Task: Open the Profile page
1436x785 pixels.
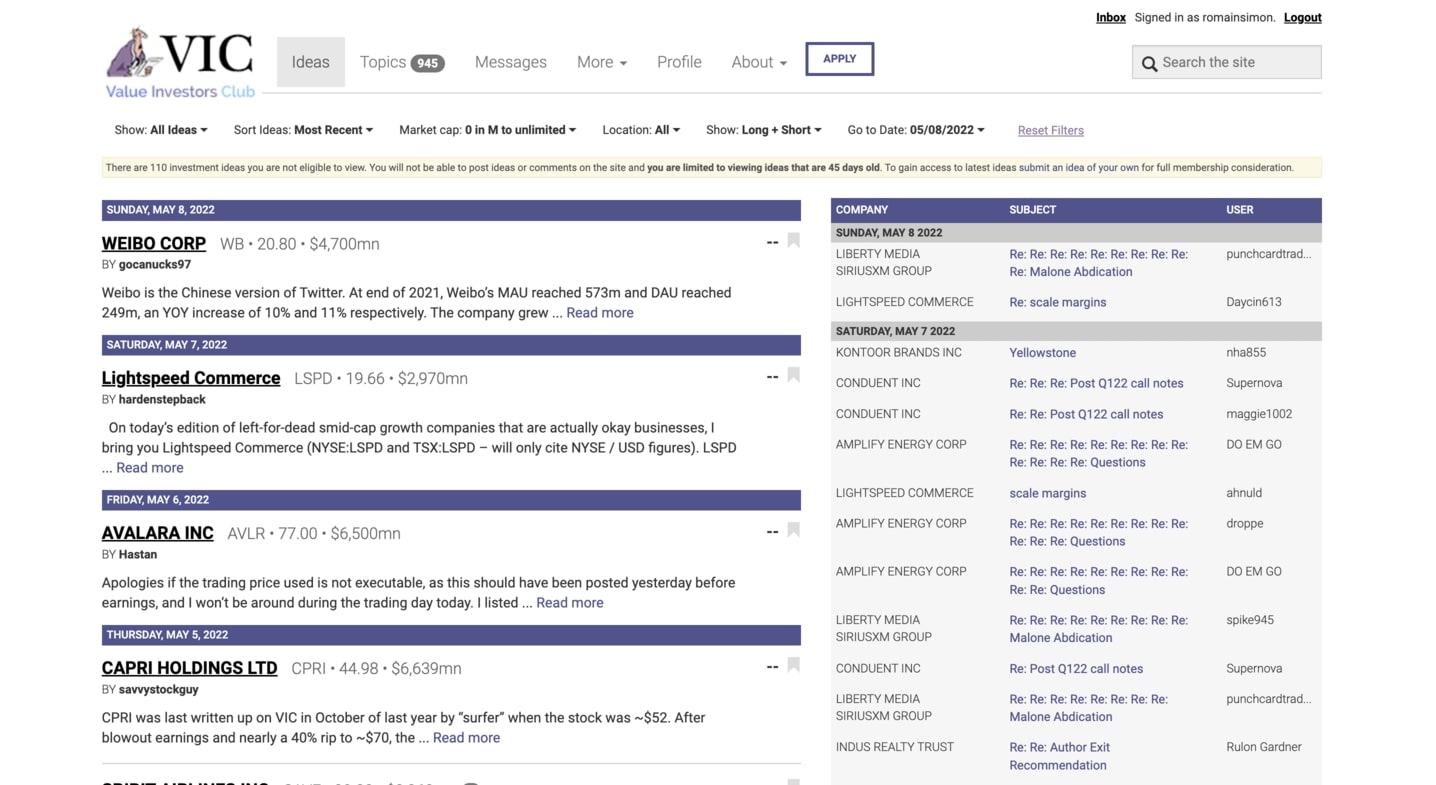Action: (x=679, y=62)
